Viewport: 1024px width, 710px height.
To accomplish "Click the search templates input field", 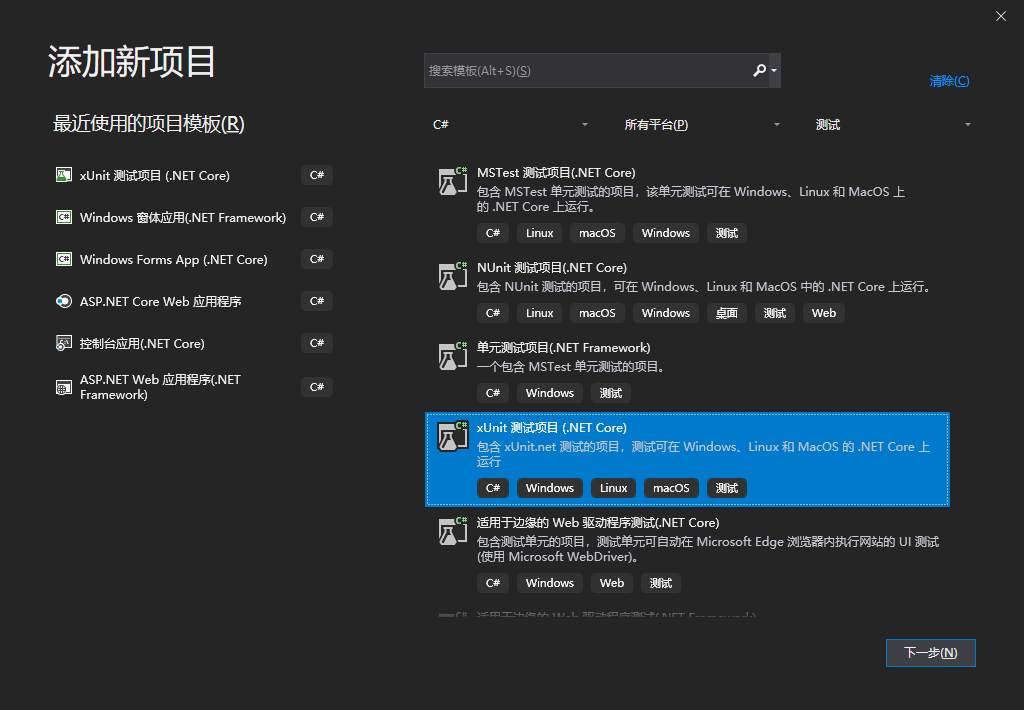I will 585,71.
